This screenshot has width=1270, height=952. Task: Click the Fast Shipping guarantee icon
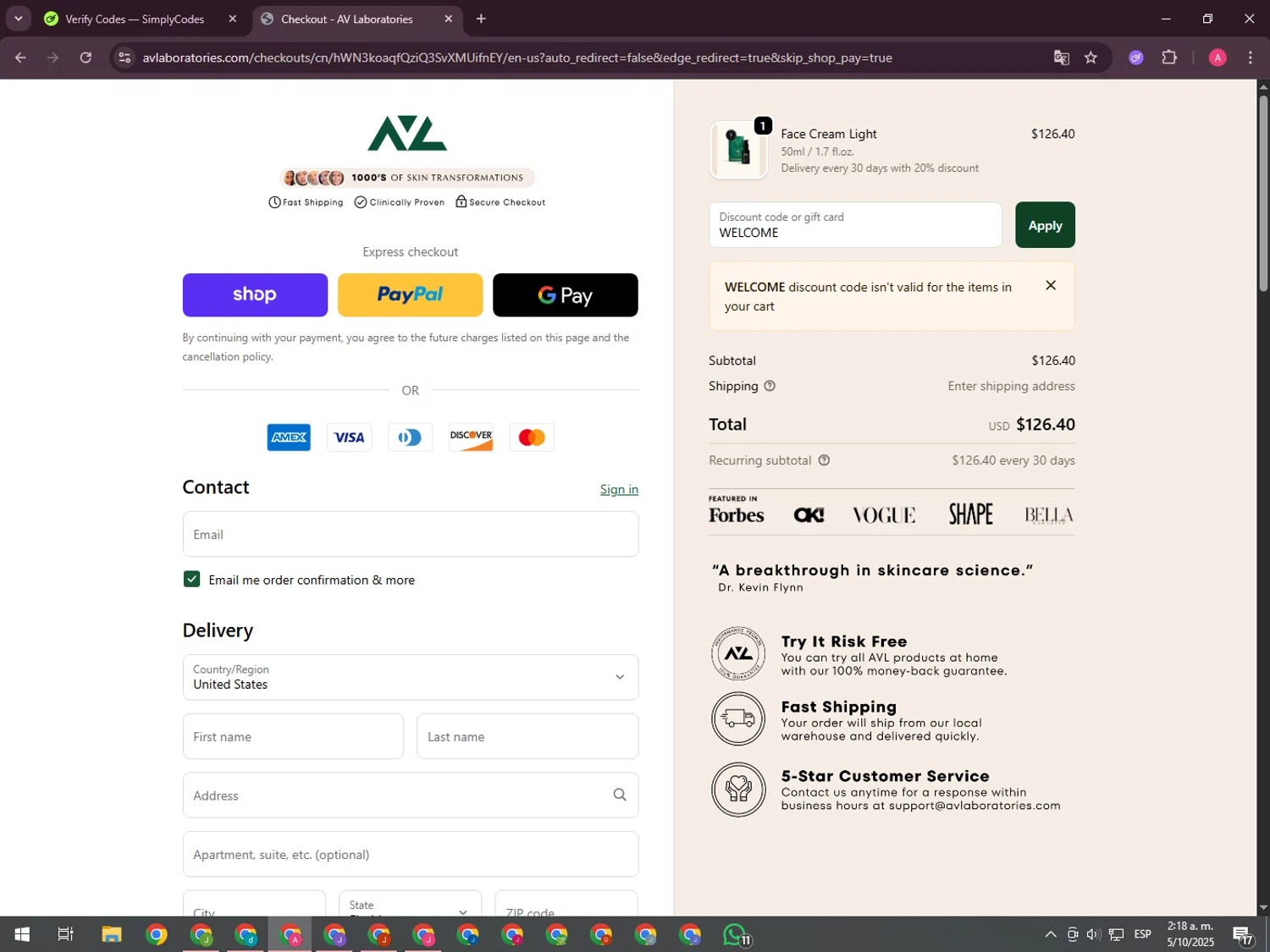coord(738,718)
